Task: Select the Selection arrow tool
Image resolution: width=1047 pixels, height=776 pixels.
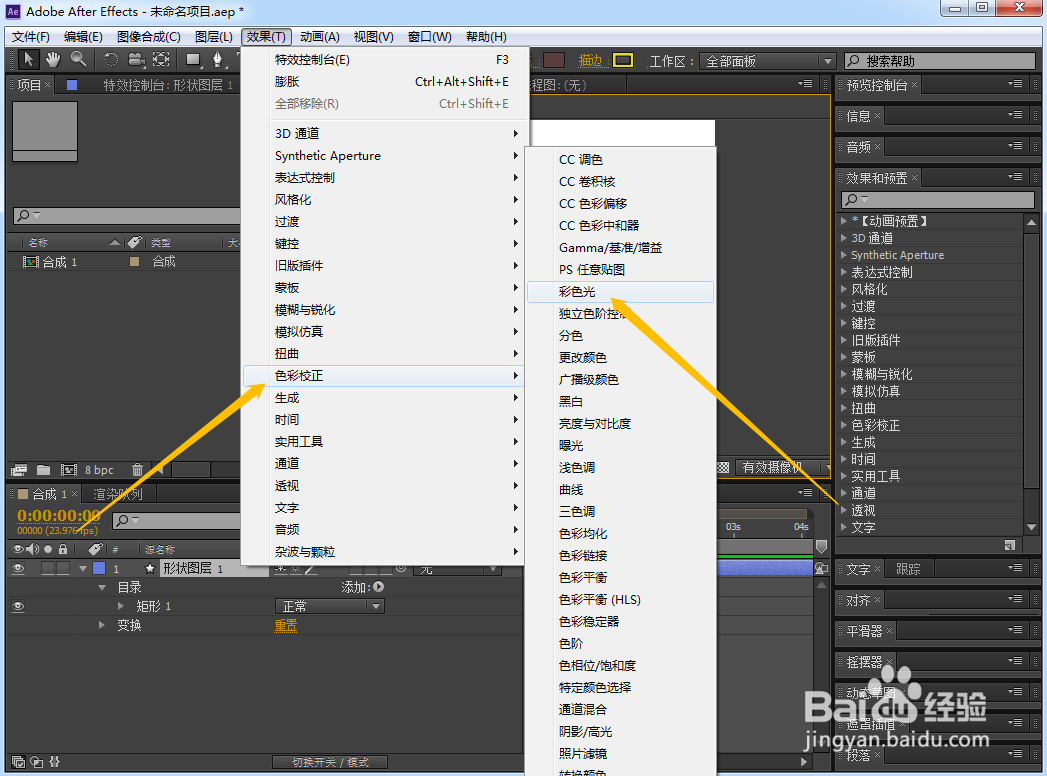Action: click(x=27, y=59)
